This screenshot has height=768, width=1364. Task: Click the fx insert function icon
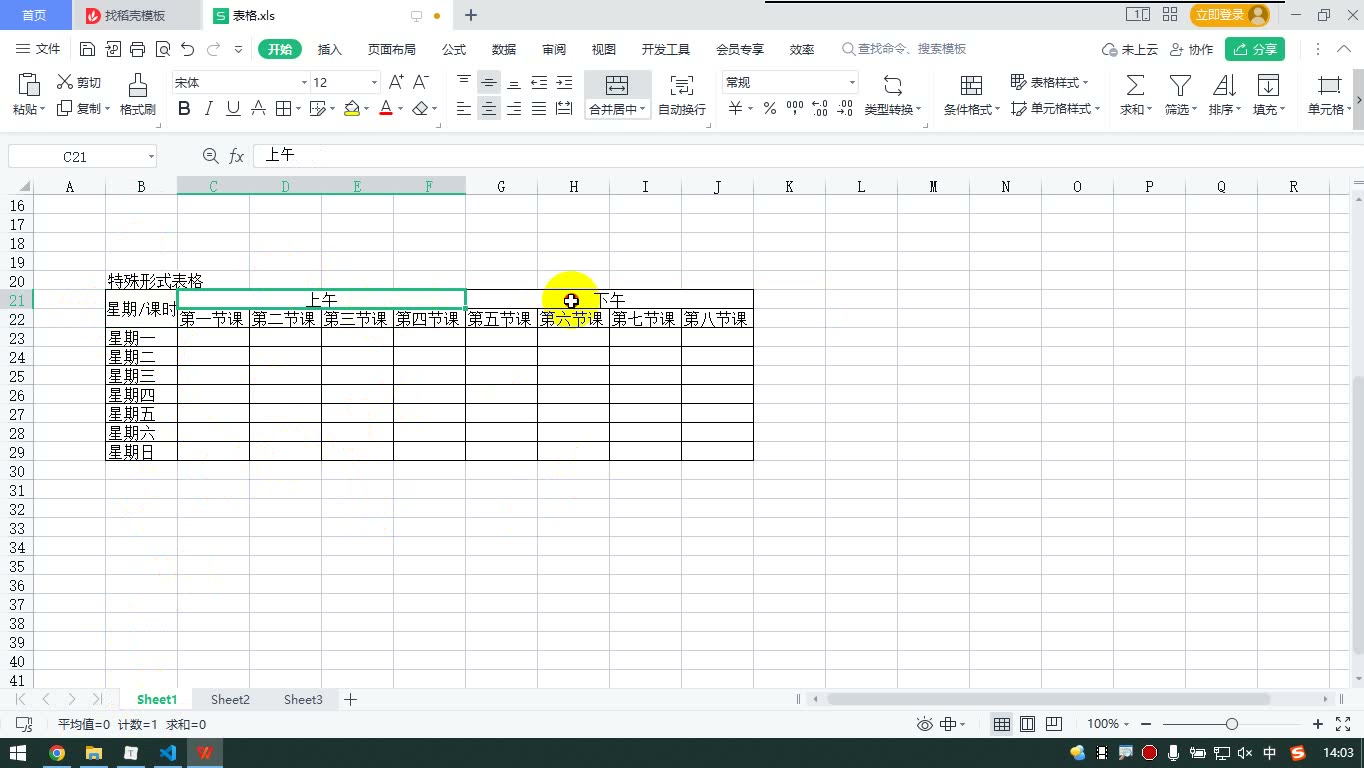(237, 156)
